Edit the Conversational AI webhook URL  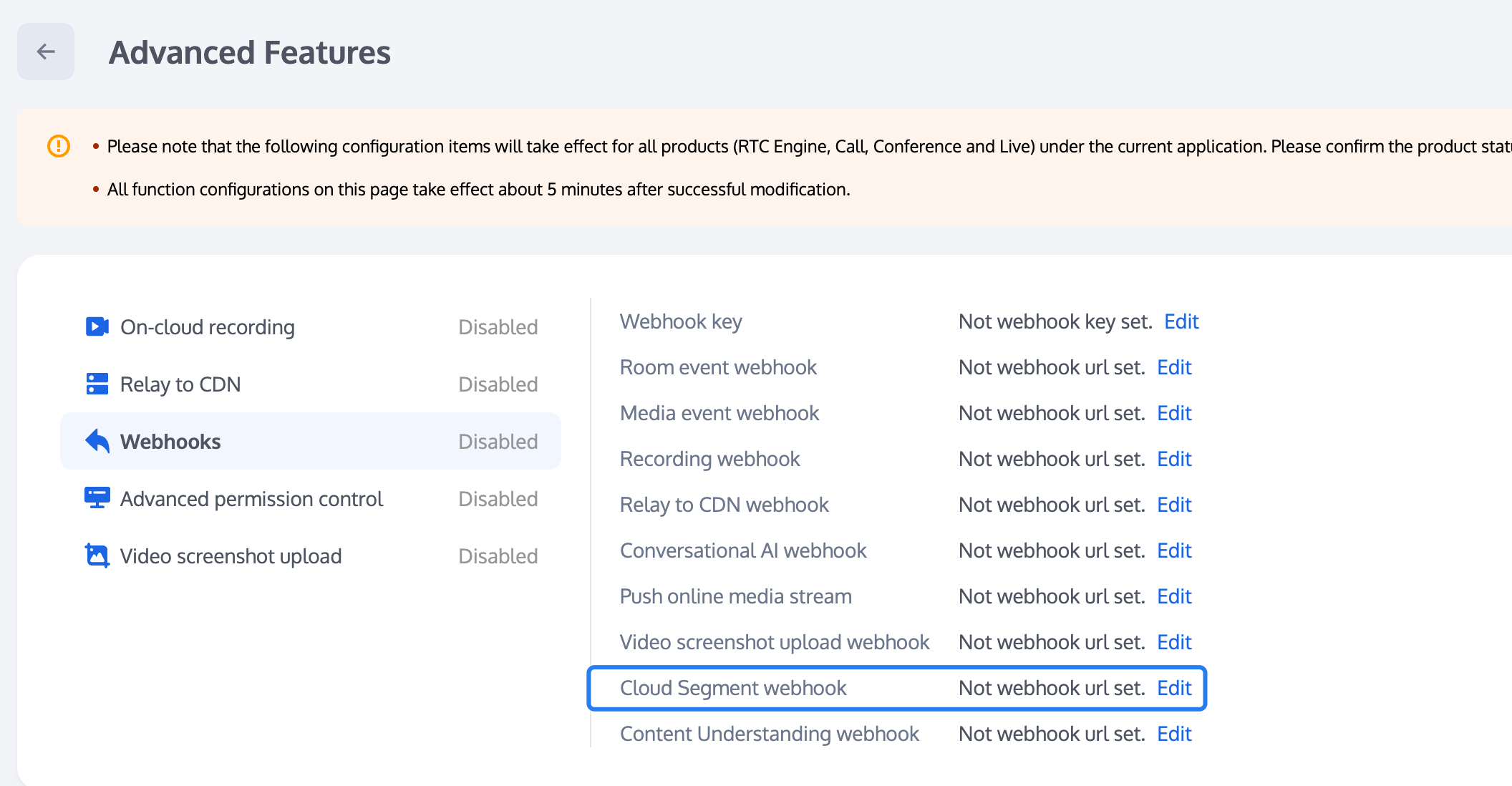pos(1174,550)
